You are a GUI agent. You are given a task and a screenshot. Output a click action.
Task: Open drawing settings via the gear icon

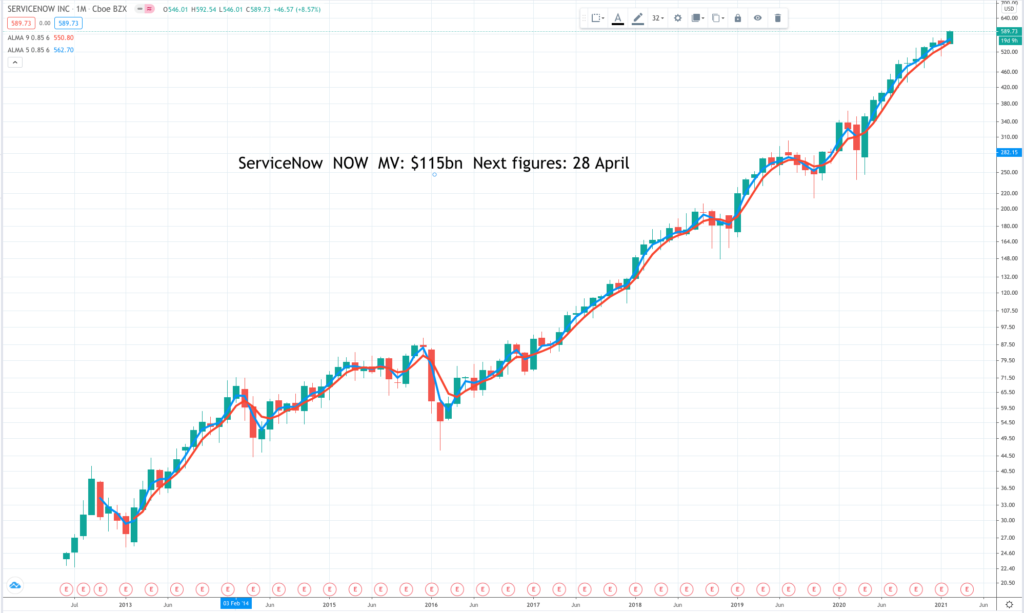(678, 18)
